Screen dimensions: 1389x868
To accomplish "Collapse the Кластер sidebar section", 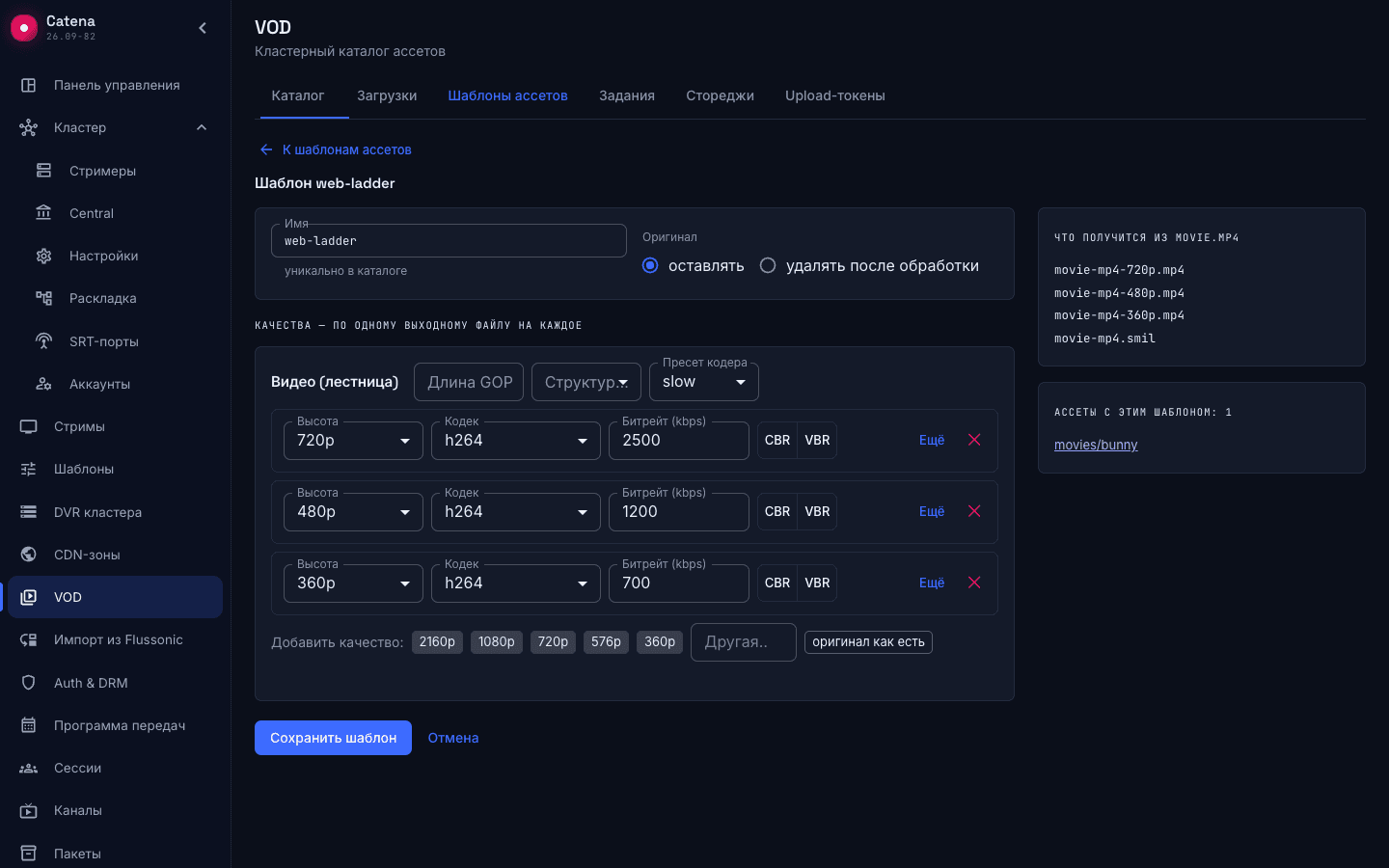I will tap(202, 127).
